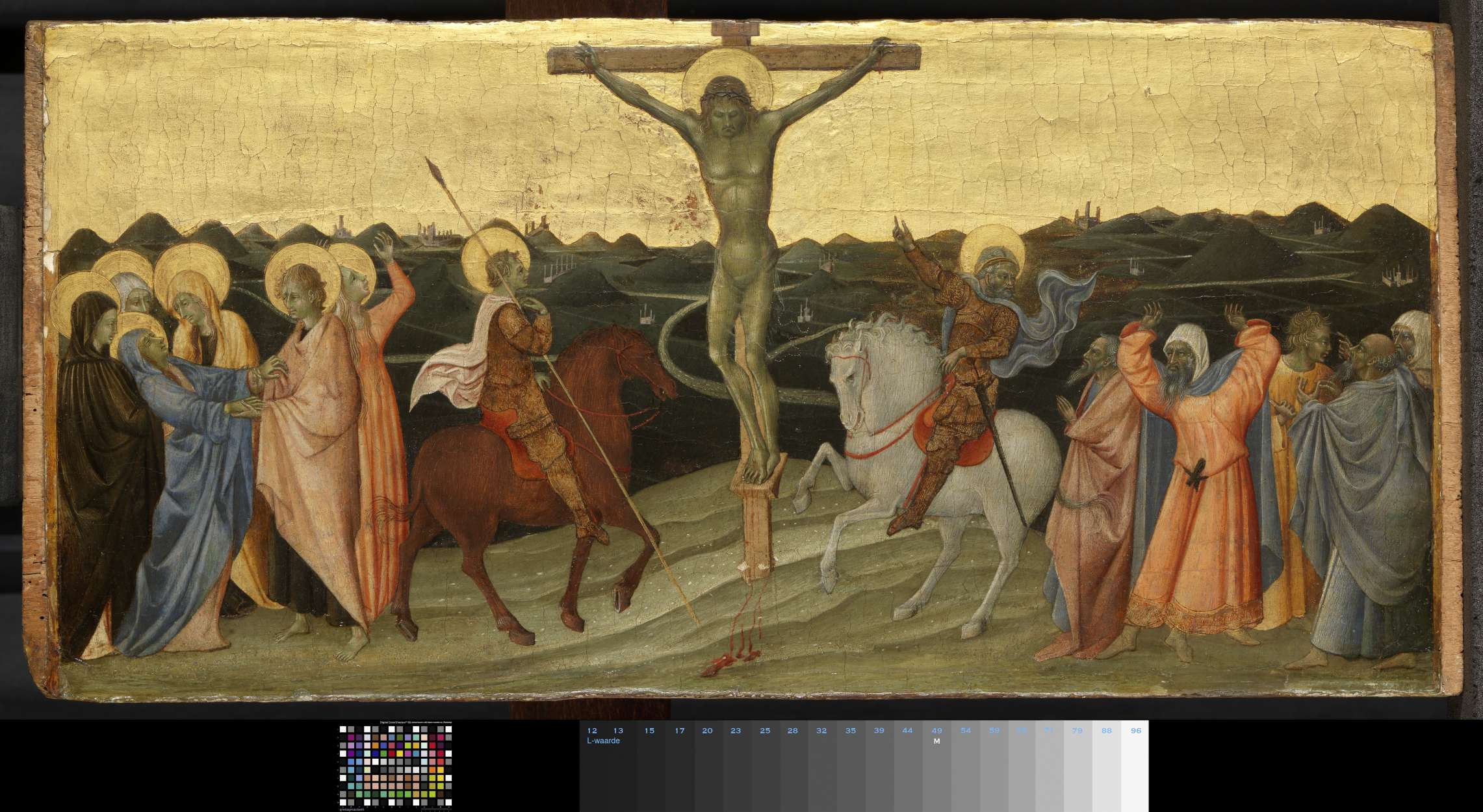
Task: Click the ColorChecker color chart
Action: point(395,766)
